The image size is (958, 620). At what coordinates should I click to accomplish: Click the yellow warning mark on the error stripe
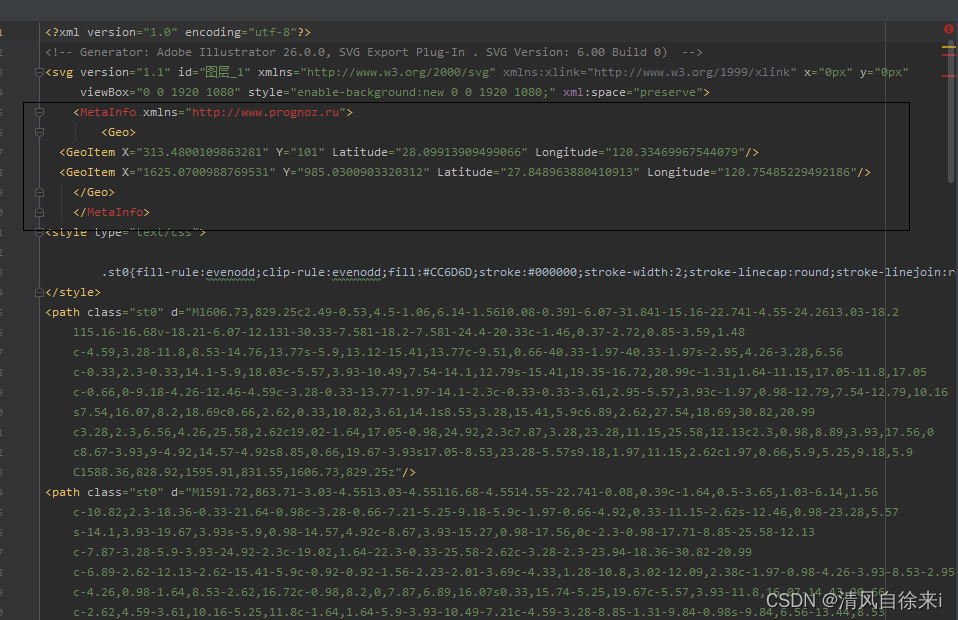click(948, 46)
